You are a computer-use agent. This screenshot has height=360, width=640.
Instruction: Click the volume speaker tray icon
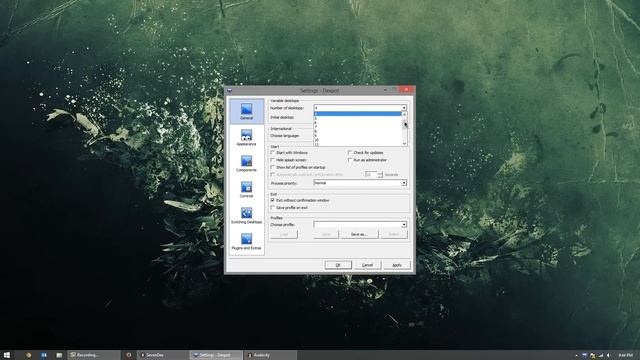(608, 356)
